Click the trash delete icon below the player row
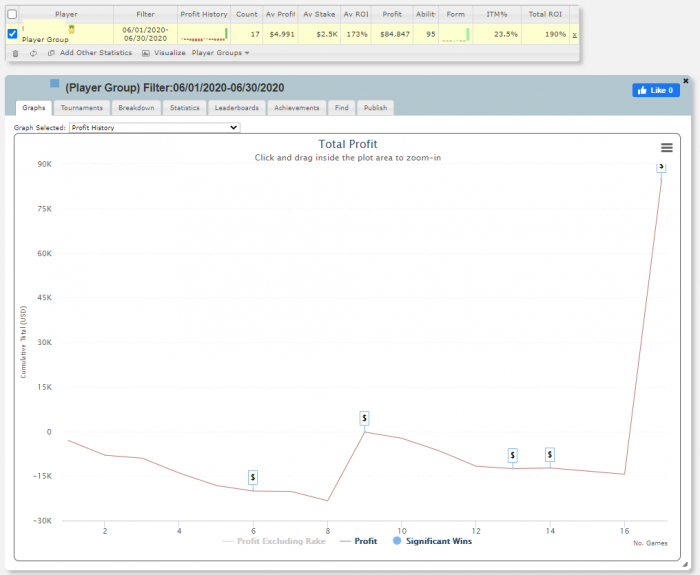This screenshot has width=700, height=575. [x=15, y=52]
